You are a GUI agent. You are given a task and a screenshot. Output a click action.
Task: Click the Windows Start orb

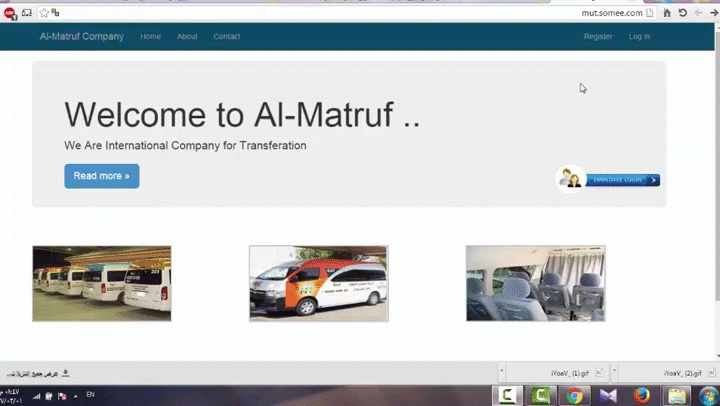[709, 395]
